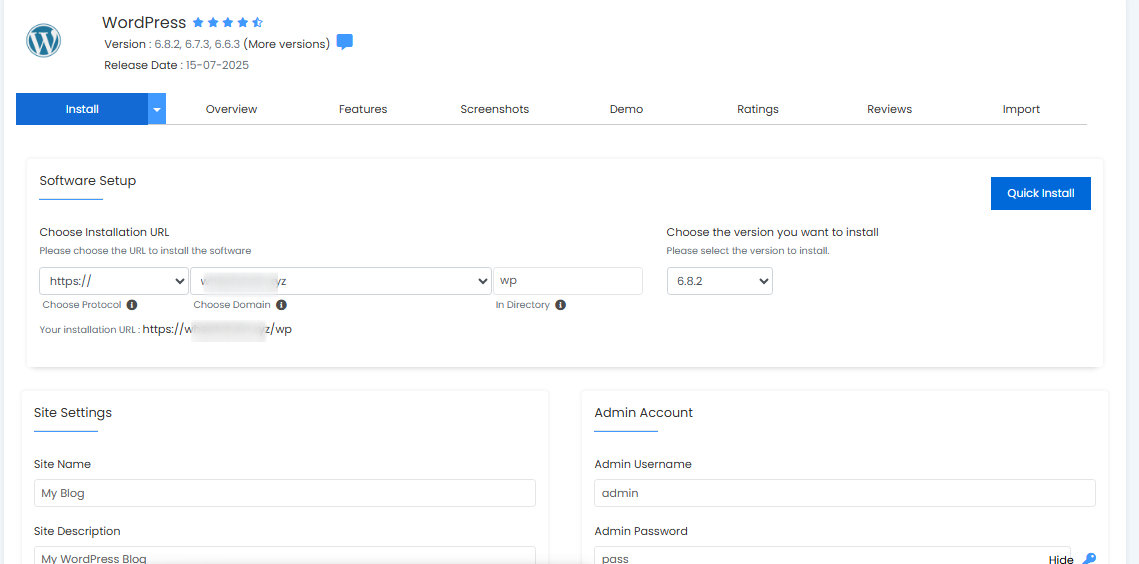1139x564 pixels.
Task: Click the Choose Domain info icon
Action: point(281,305)
